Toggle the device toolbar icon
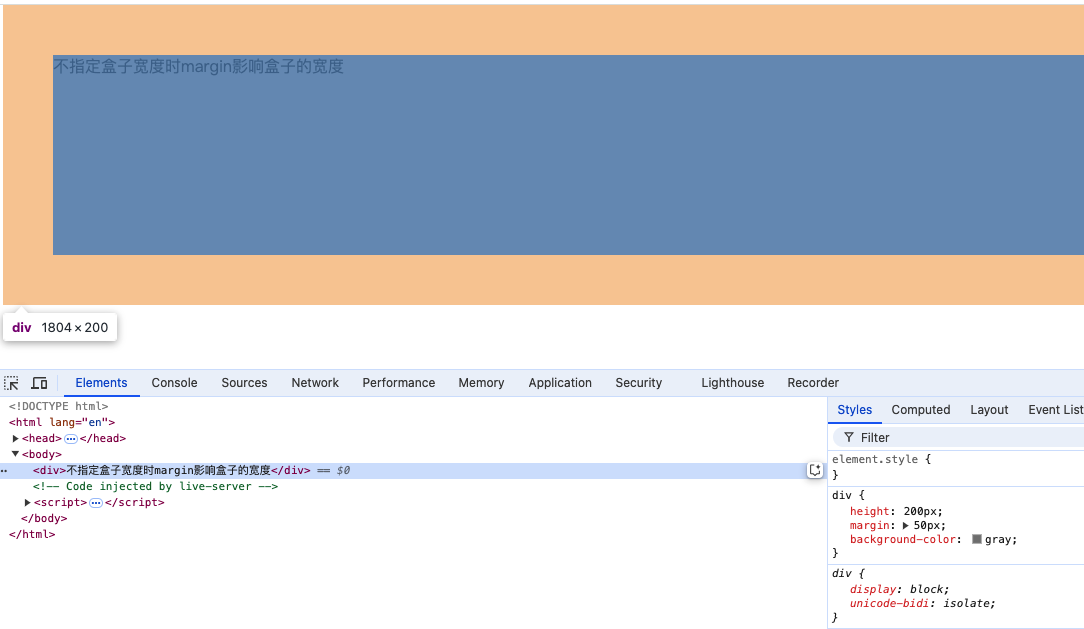 39,383
